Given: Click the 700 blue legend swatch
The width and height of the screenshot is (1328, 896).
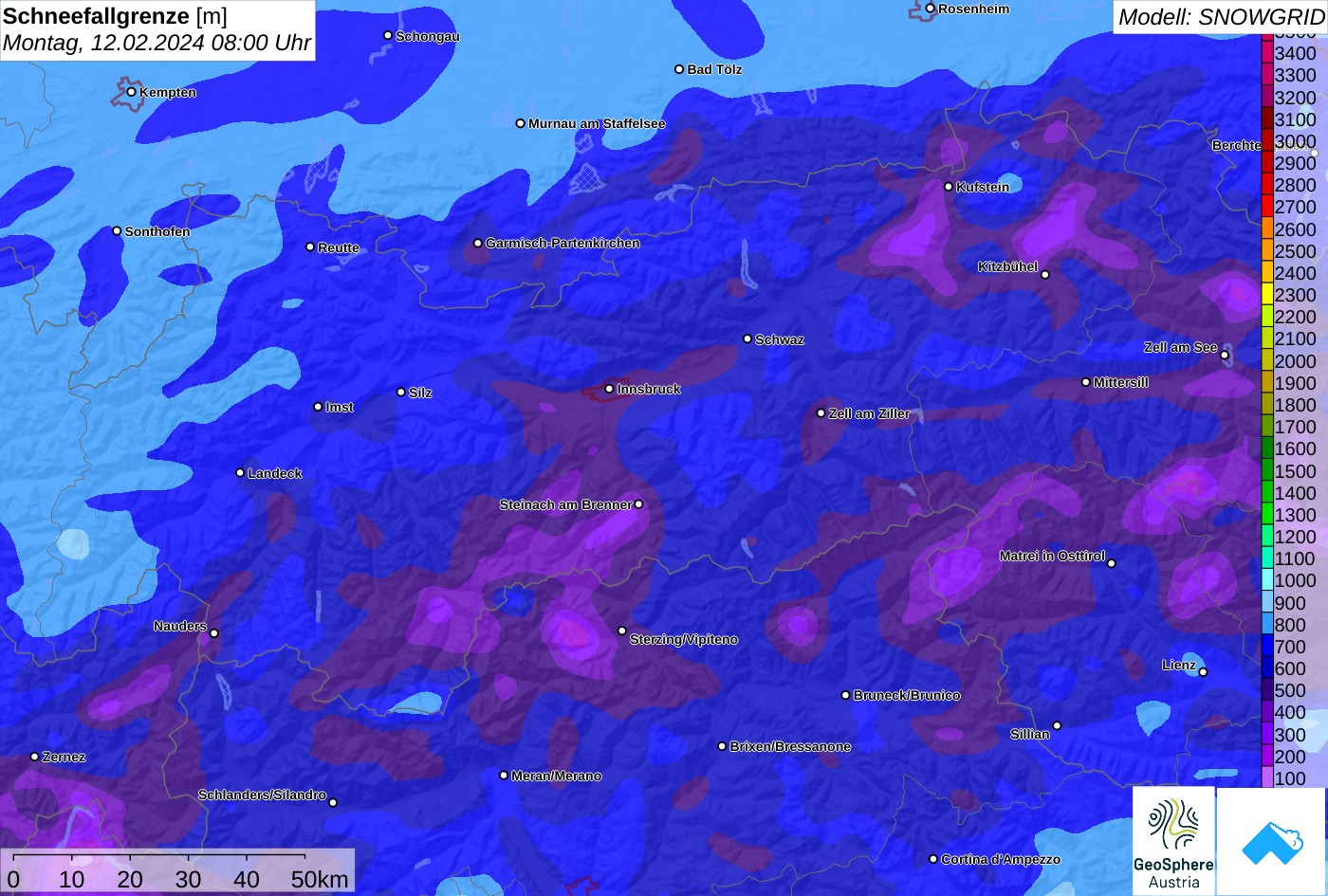Looking at the screenshot, I should pos(1266,647).
